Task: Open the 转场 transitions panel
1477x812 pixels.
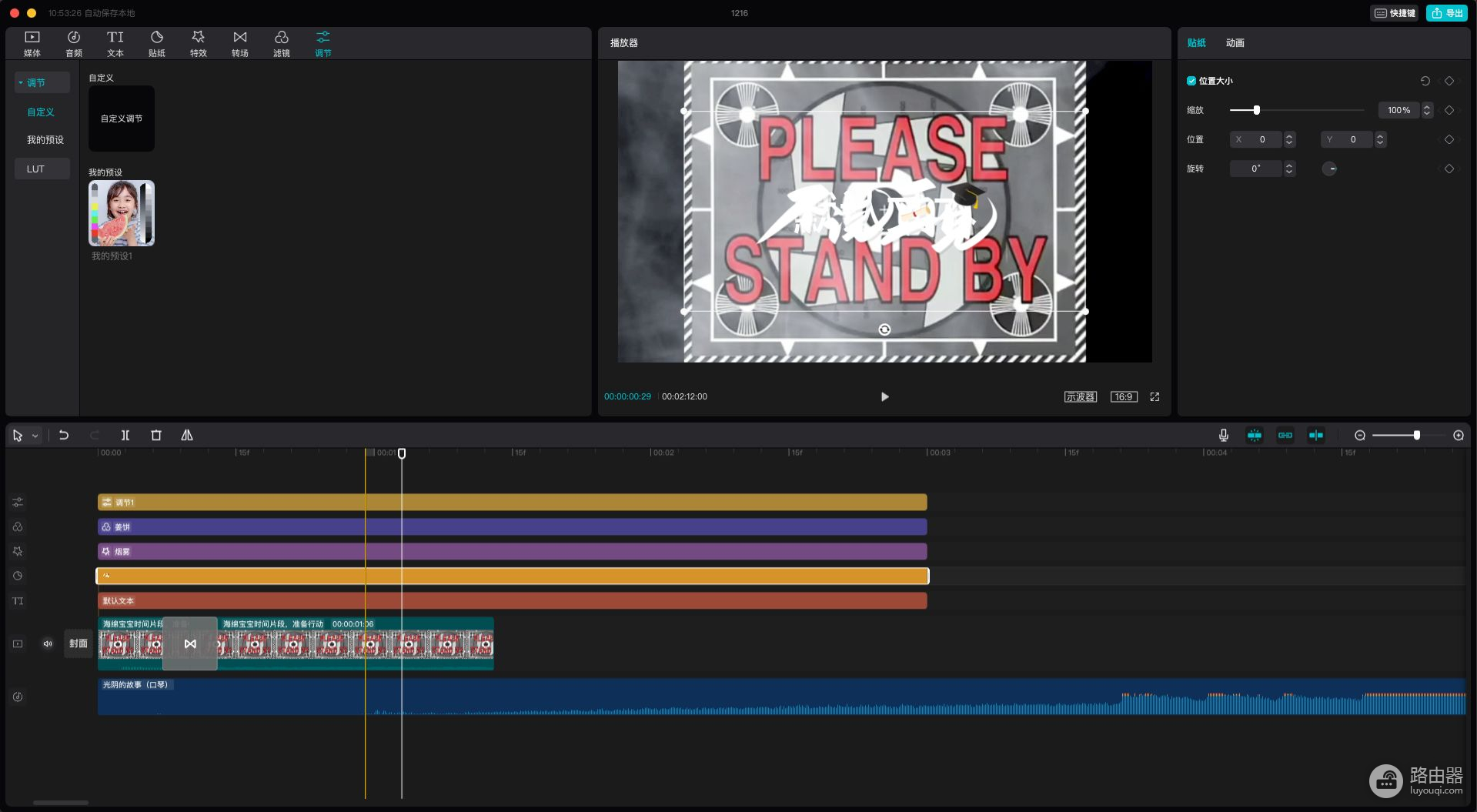Action: [x=240, y=43]
